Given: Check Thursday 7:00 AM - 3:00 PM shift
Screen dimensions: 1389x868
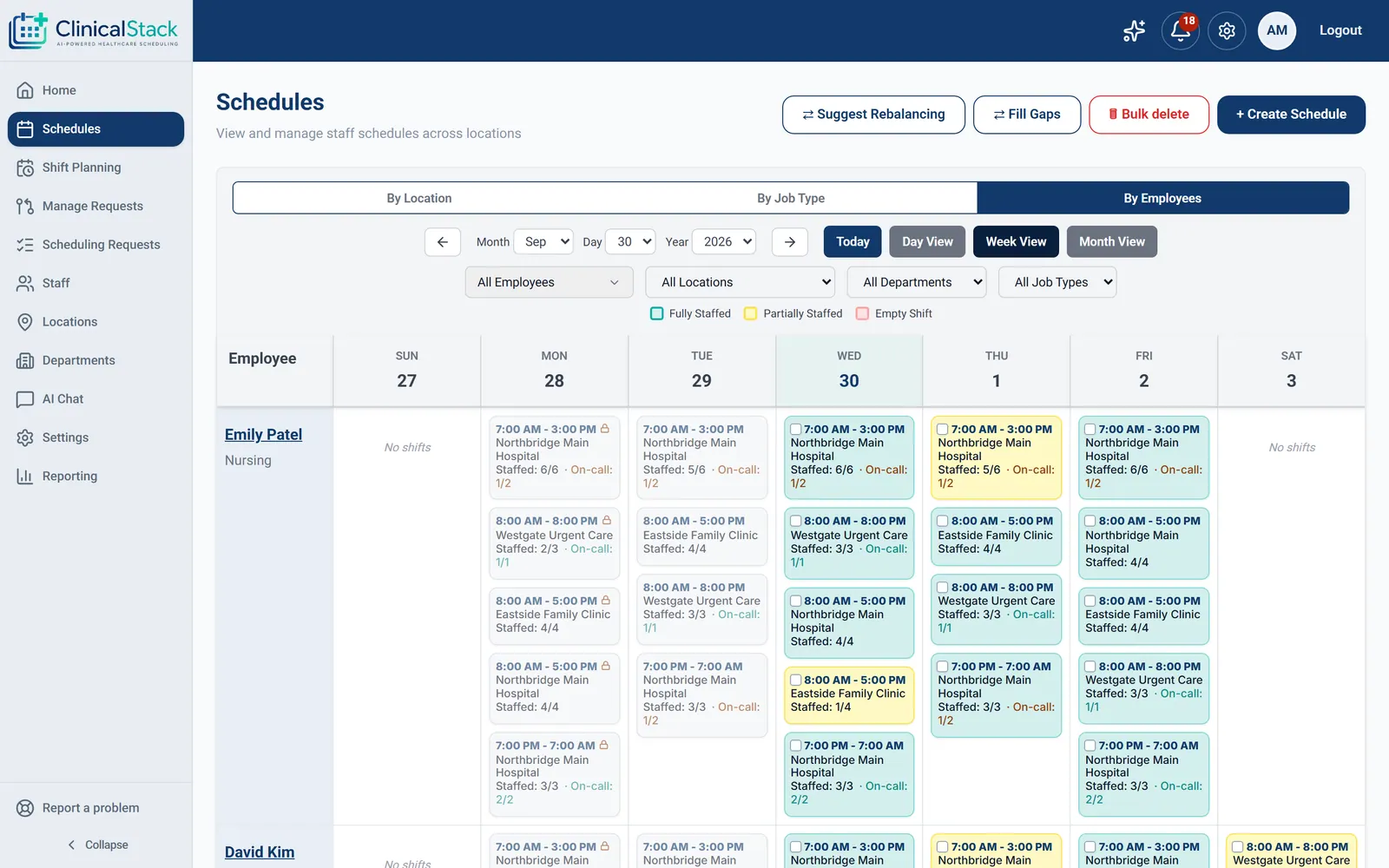Looking at the screenshot, I should tap(943, 430).
